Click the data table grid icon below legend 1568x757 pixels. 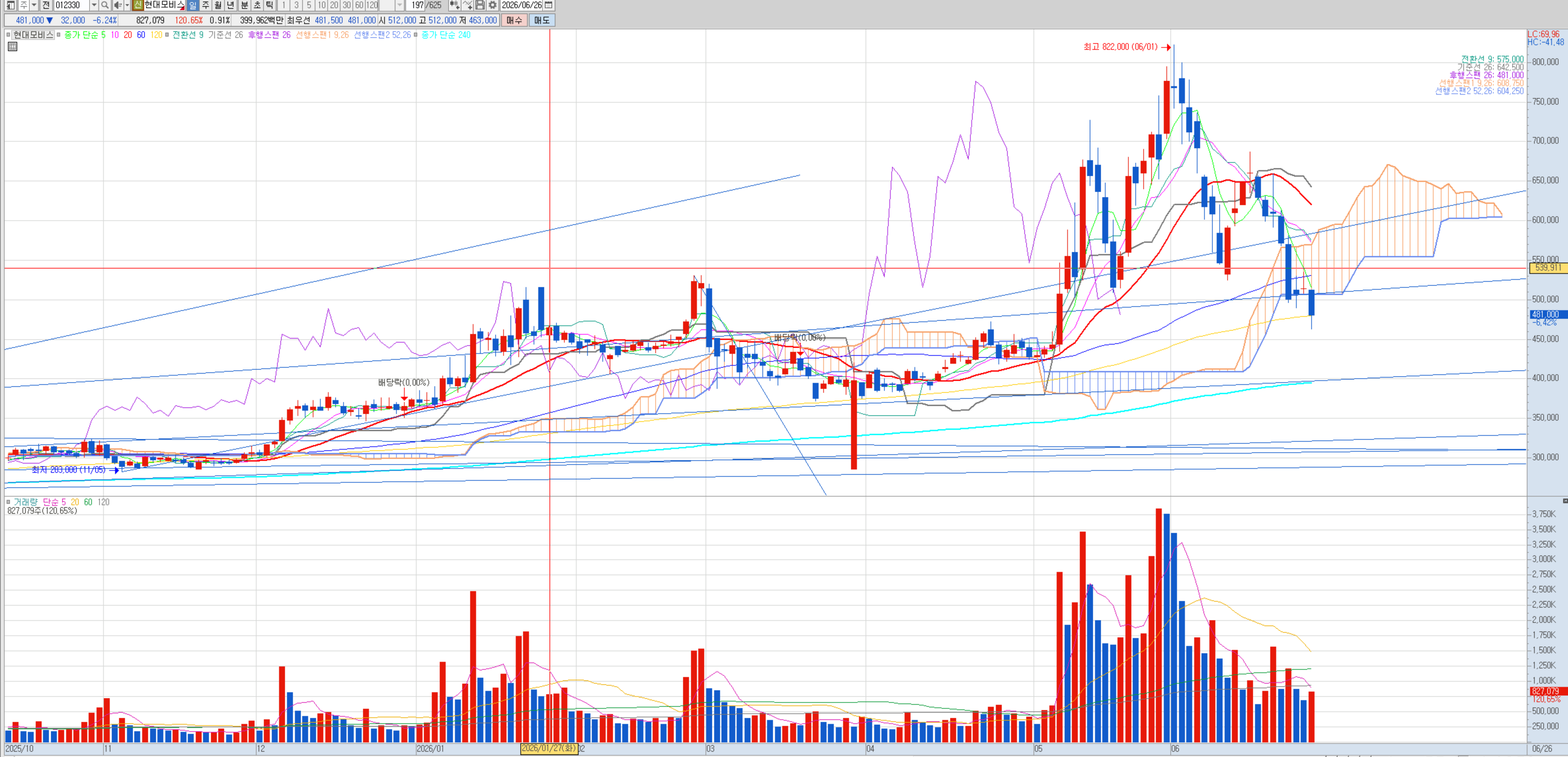pos(12,46)
